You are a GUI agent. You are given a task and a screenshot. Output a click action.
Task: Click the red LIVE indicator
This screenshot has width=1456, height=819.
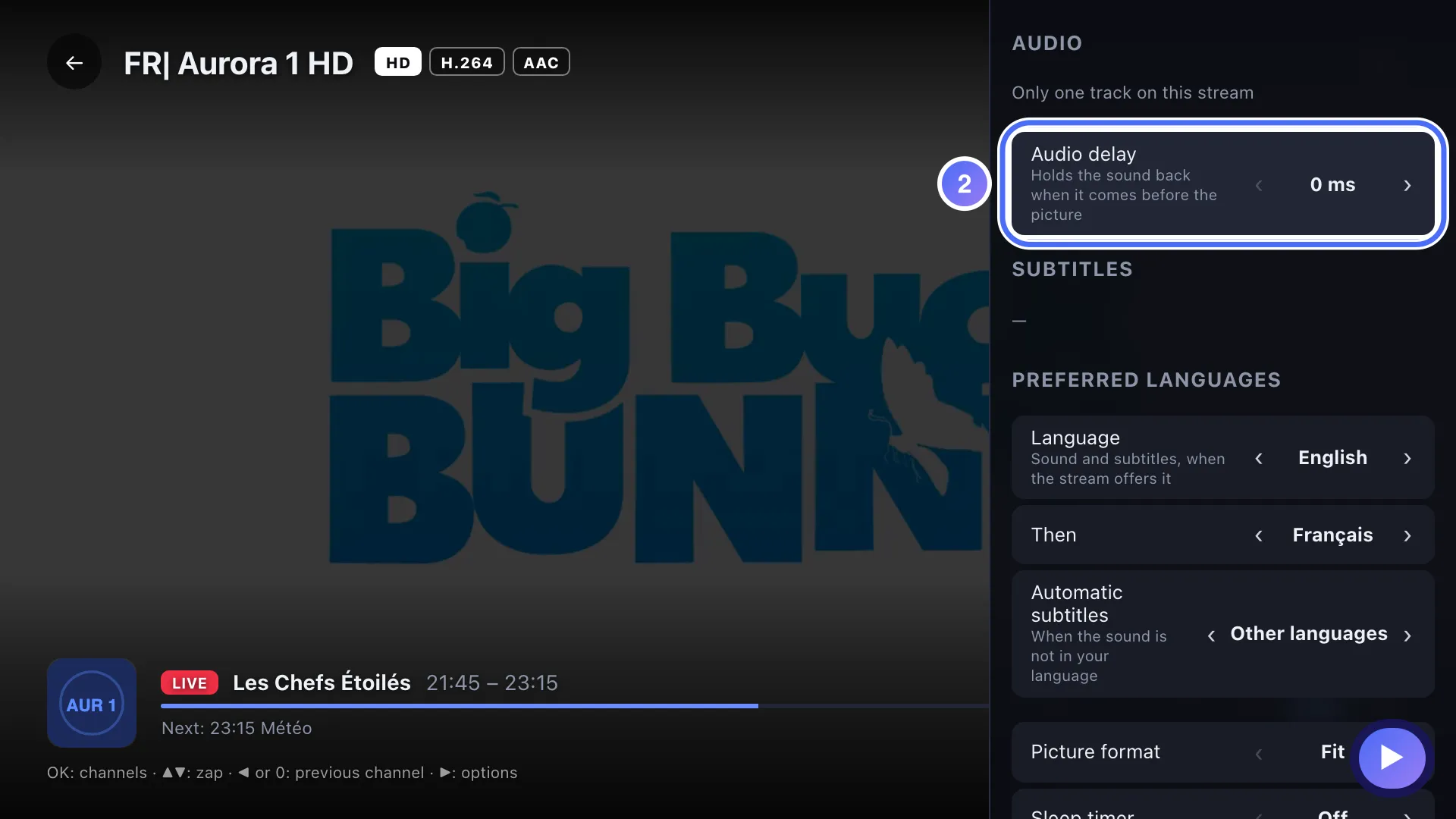[x=190, y=682]
